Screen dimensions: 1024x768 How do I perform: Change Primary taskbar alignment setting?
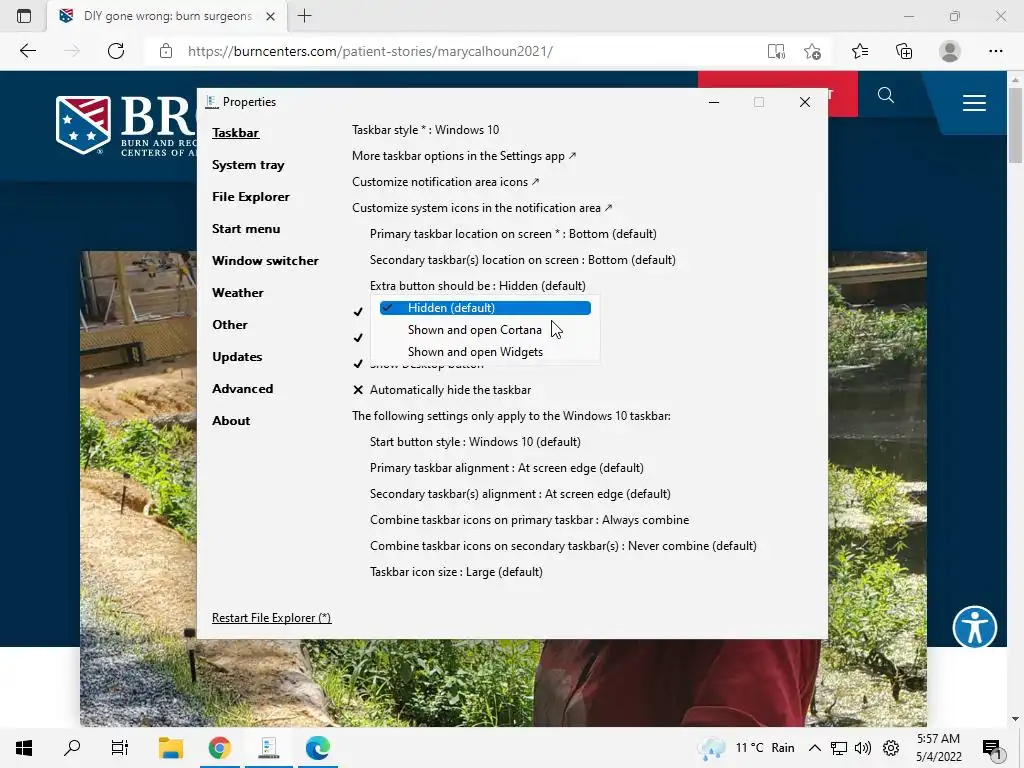tap(507, 468)
